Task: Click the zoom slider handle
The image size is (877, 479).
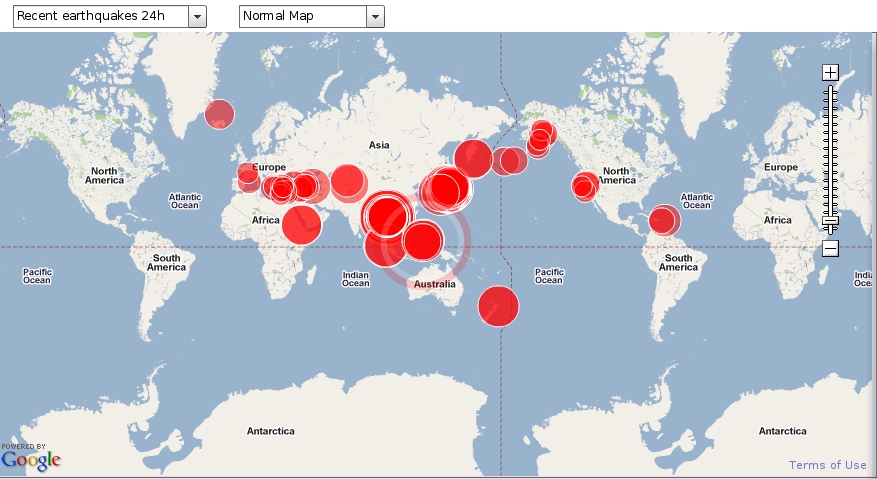Action: click(829, 222)
